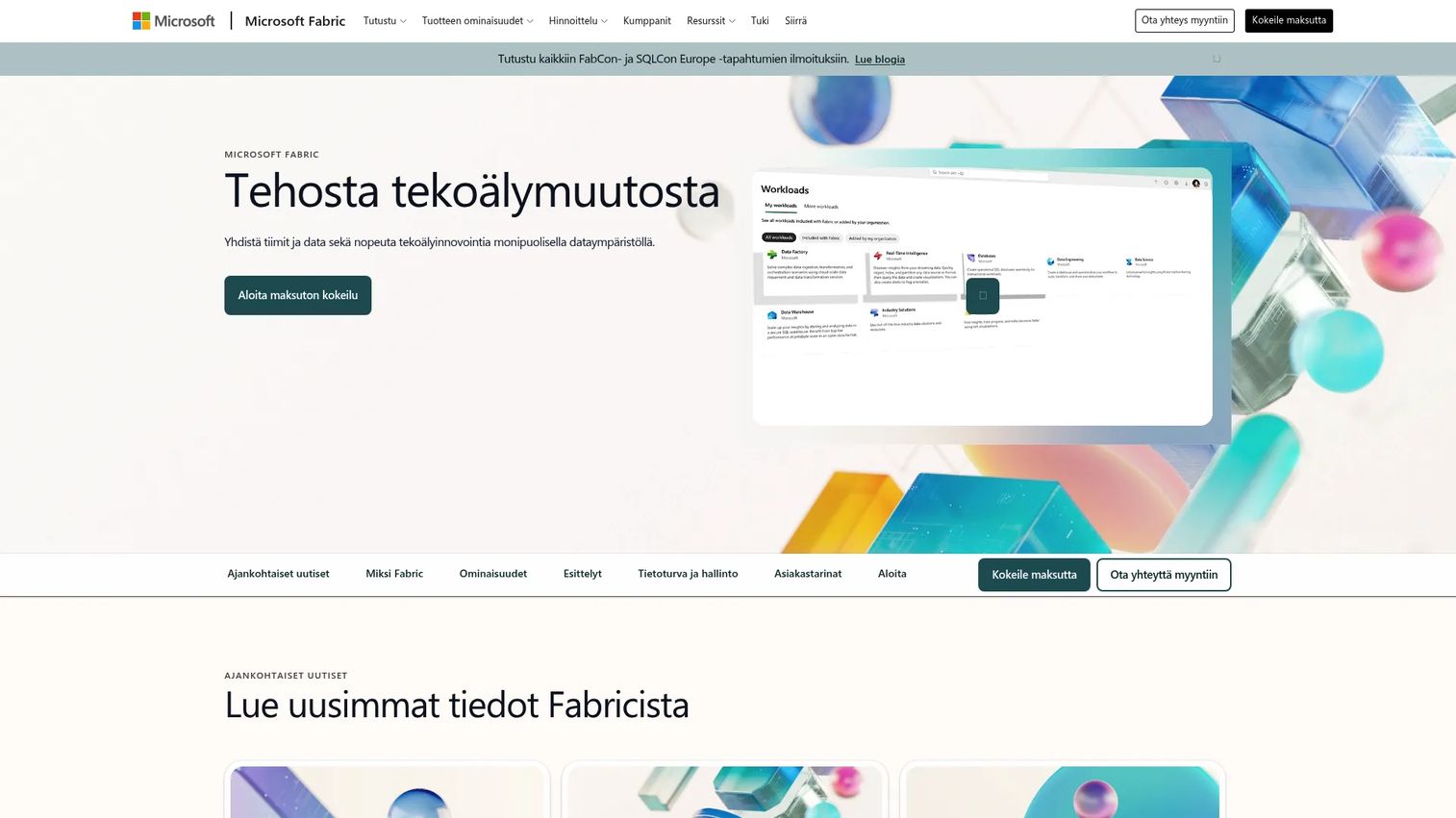Image resolution: width=1456 pixels, height=818 pixels.
Task: Select the Asiakastarinat section tab
Action: tap(808, 574)
